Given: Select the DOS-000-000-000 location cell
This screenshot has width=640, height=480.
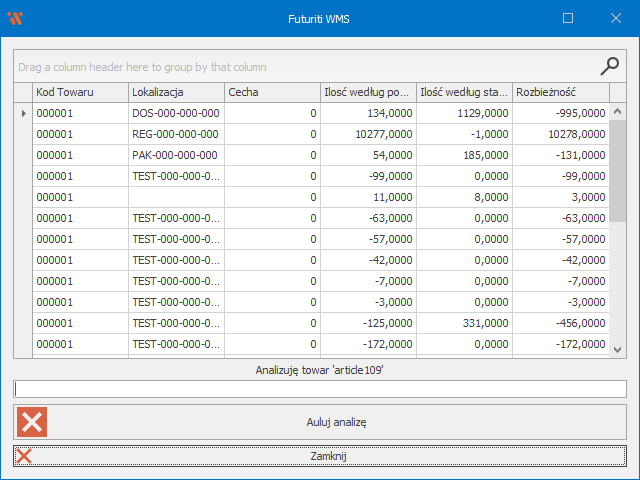Looking at the screenshot, I should pyautogui.click(x=175, y=113).
